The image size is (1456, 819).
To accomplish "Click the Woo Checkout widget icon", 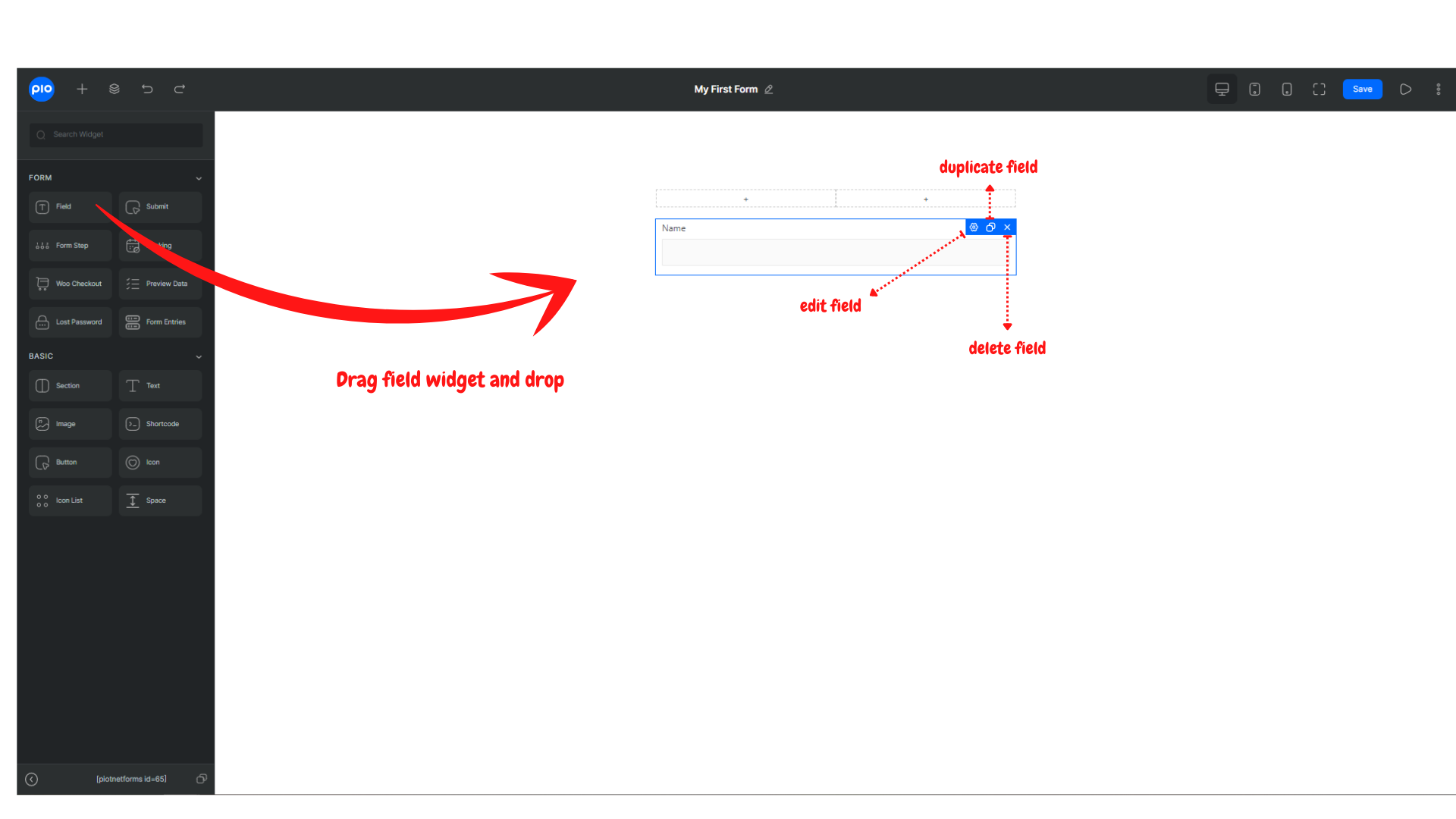I will coord(43,284).
